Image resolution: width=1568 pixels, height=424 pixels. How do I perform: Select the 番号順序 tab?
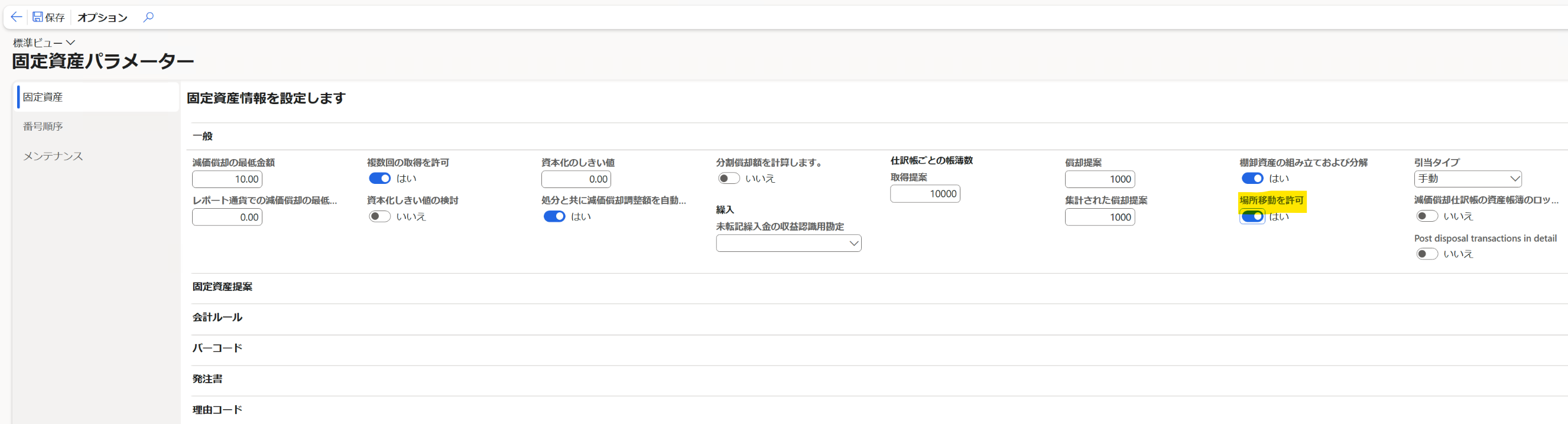[43, 126]
